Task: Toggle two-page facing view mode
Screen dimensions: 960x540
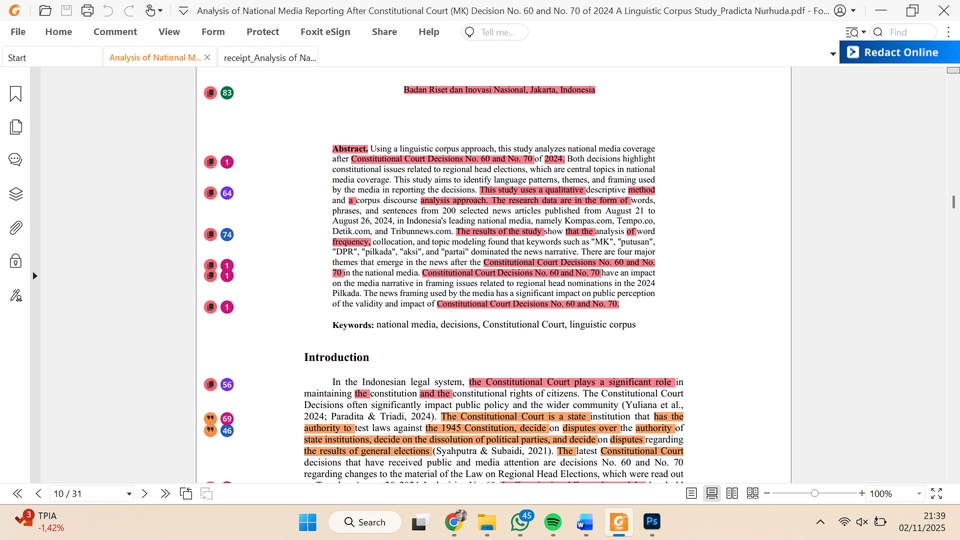Action: (x=732, y=494)
